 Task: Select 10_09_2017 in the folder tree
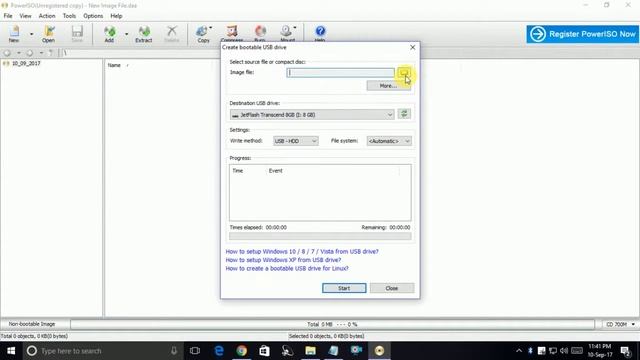[x=26, y=64]
